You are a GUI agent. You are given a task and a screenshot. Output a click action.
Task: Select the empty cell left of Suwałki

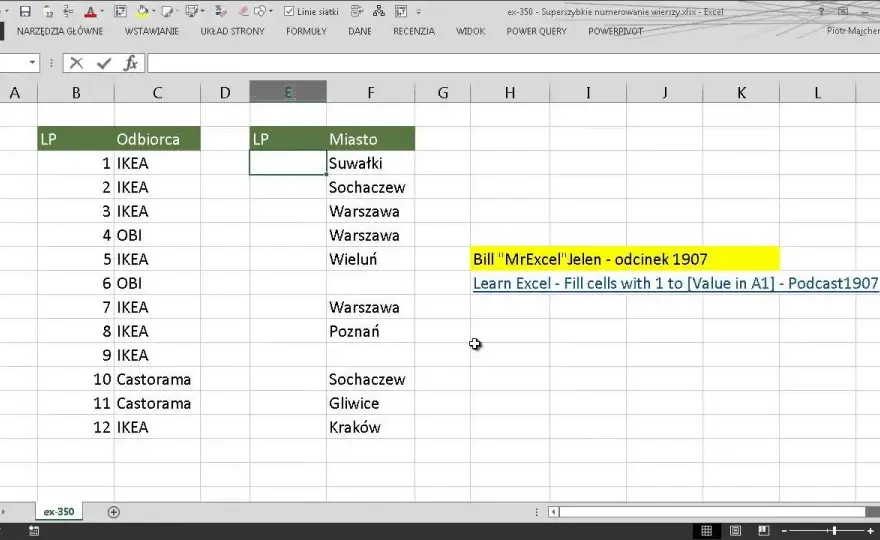(x=288, y=163)
